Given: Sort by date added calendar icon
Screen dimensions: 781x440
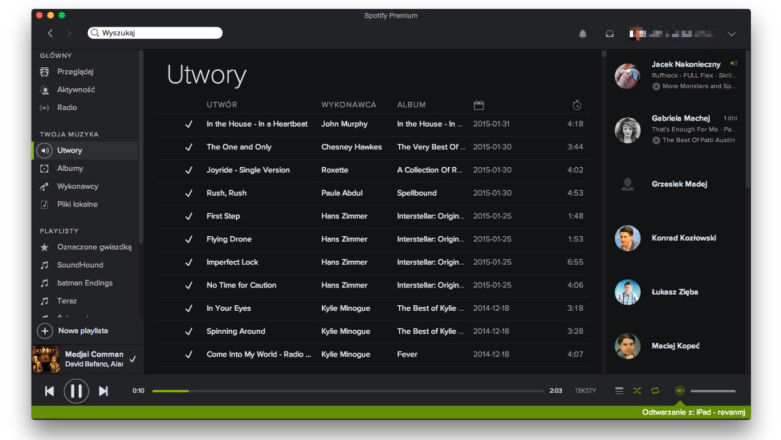Looking at the screenshot, I should [x=479, y=105].
